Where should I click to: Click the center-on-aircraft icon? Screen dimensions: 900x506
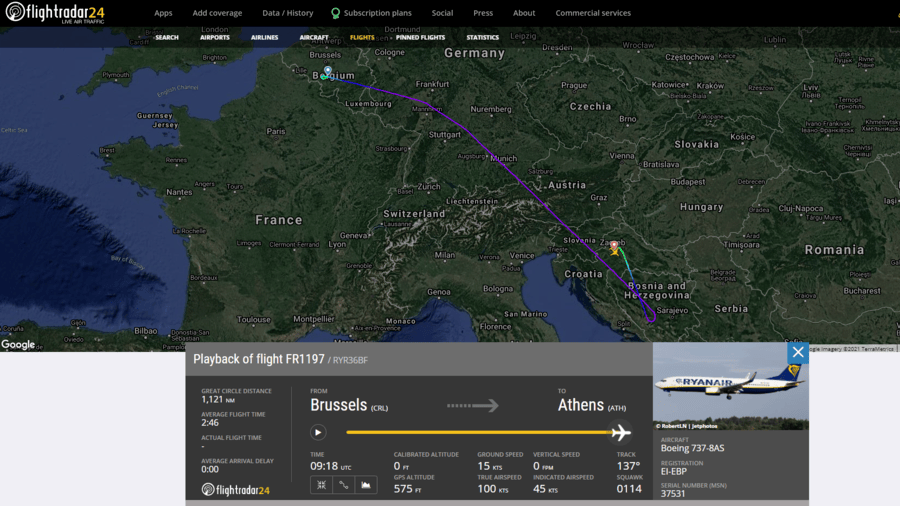(321, 485)
